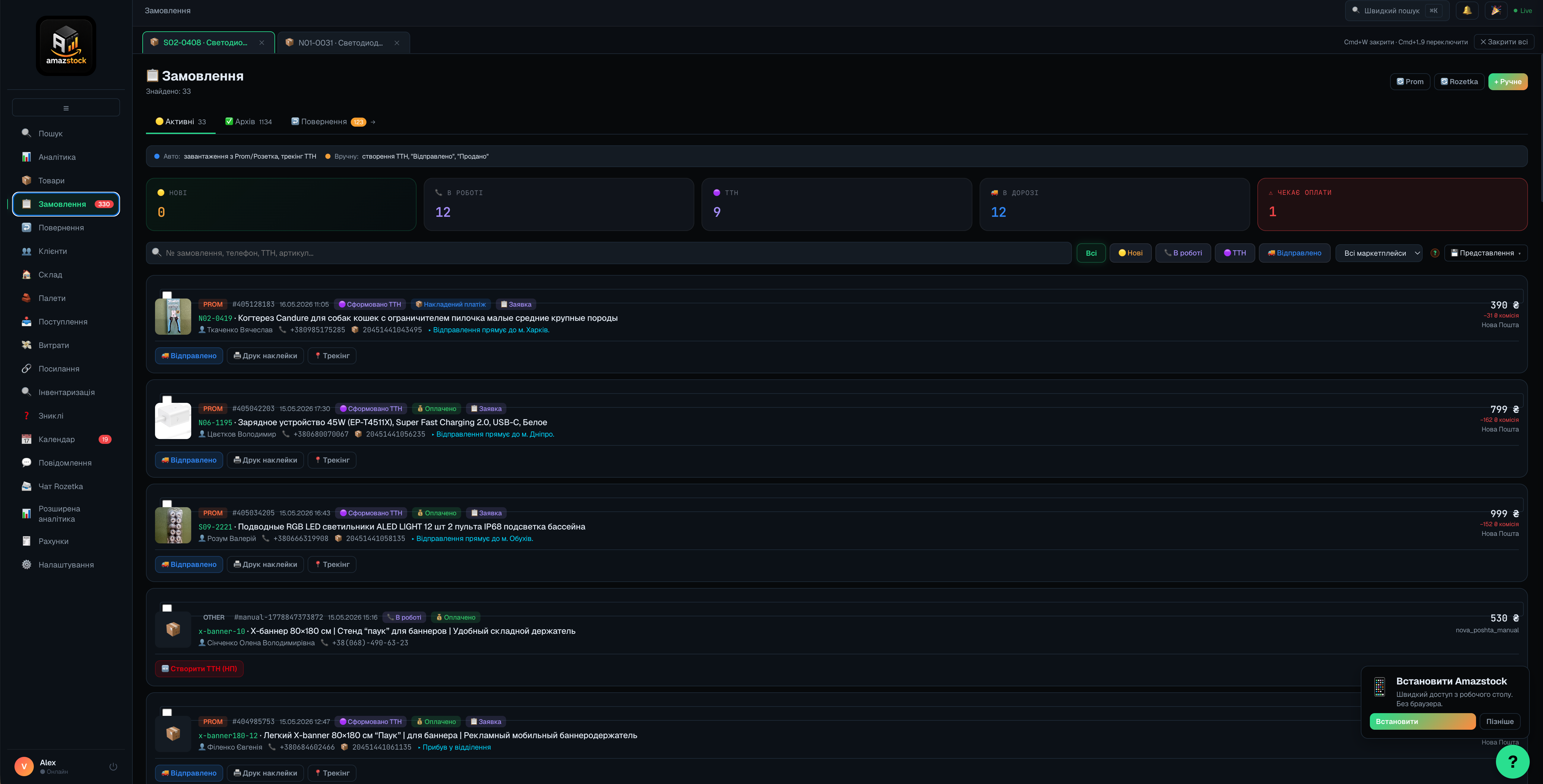Click the notifications bell icon

coord(1467,10)
